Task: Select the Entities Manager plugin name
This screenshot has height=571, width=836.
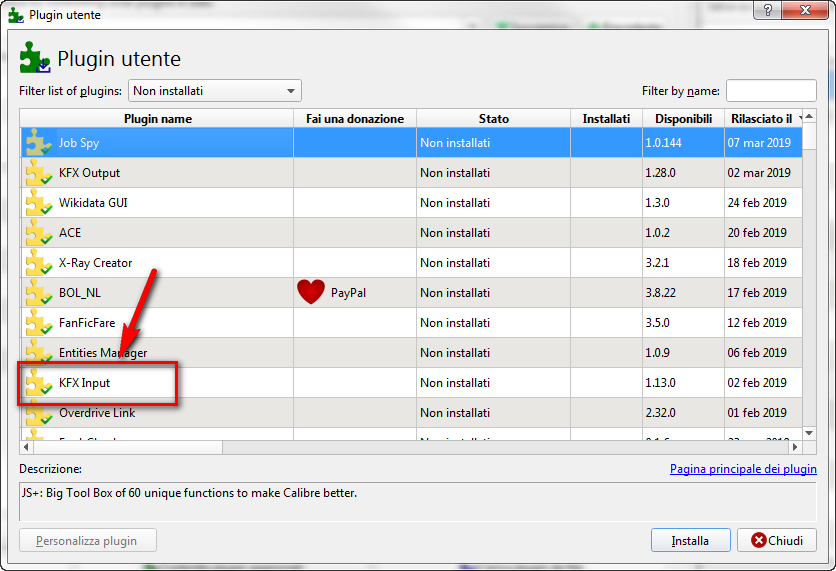Action: tap(103, 353)
